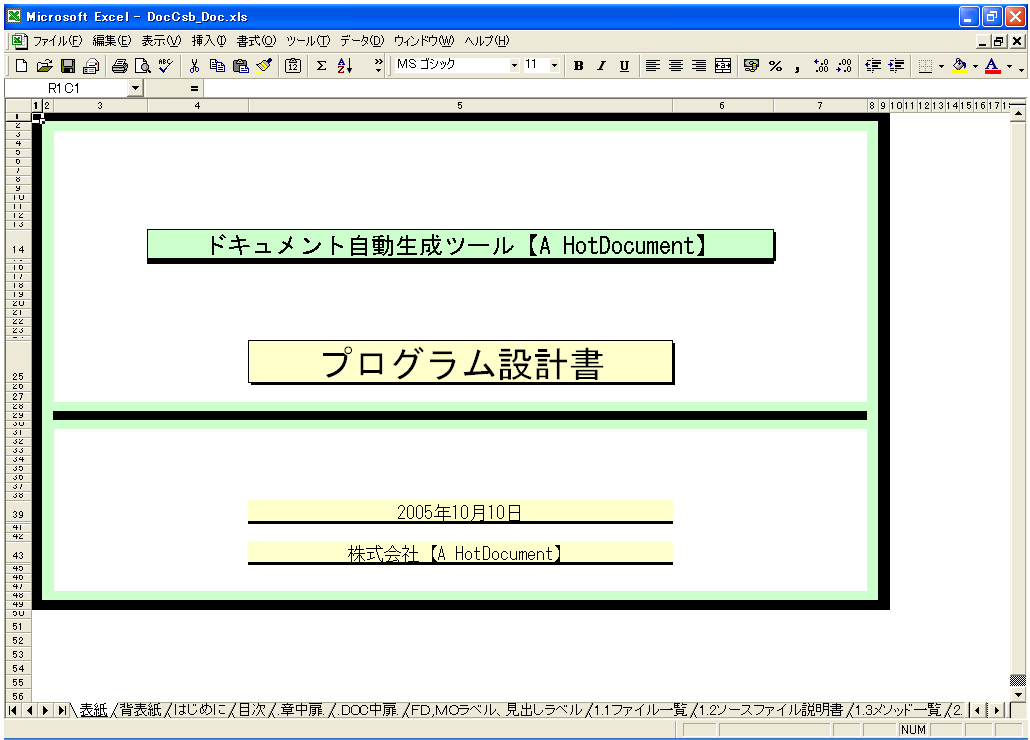Open the 書式(O) menu

point(256,41)
